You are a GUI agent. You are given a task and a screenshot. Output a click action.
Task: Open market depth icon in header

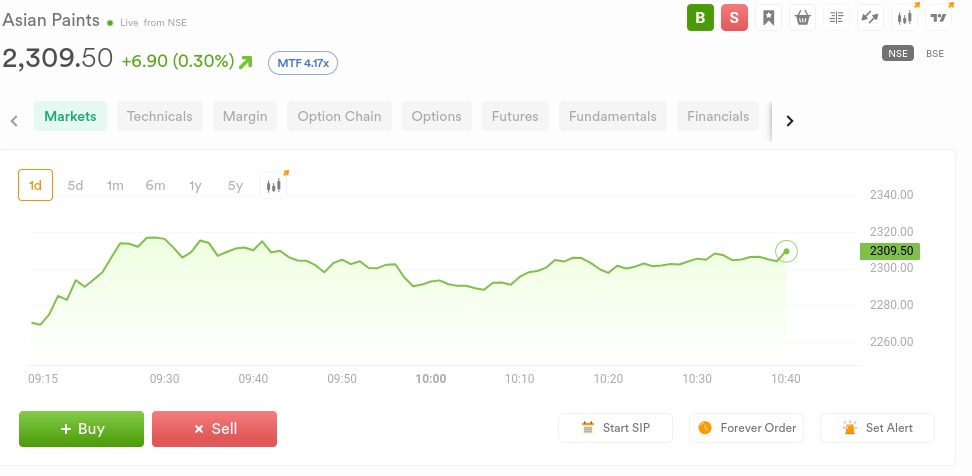[x=836, y=17]
